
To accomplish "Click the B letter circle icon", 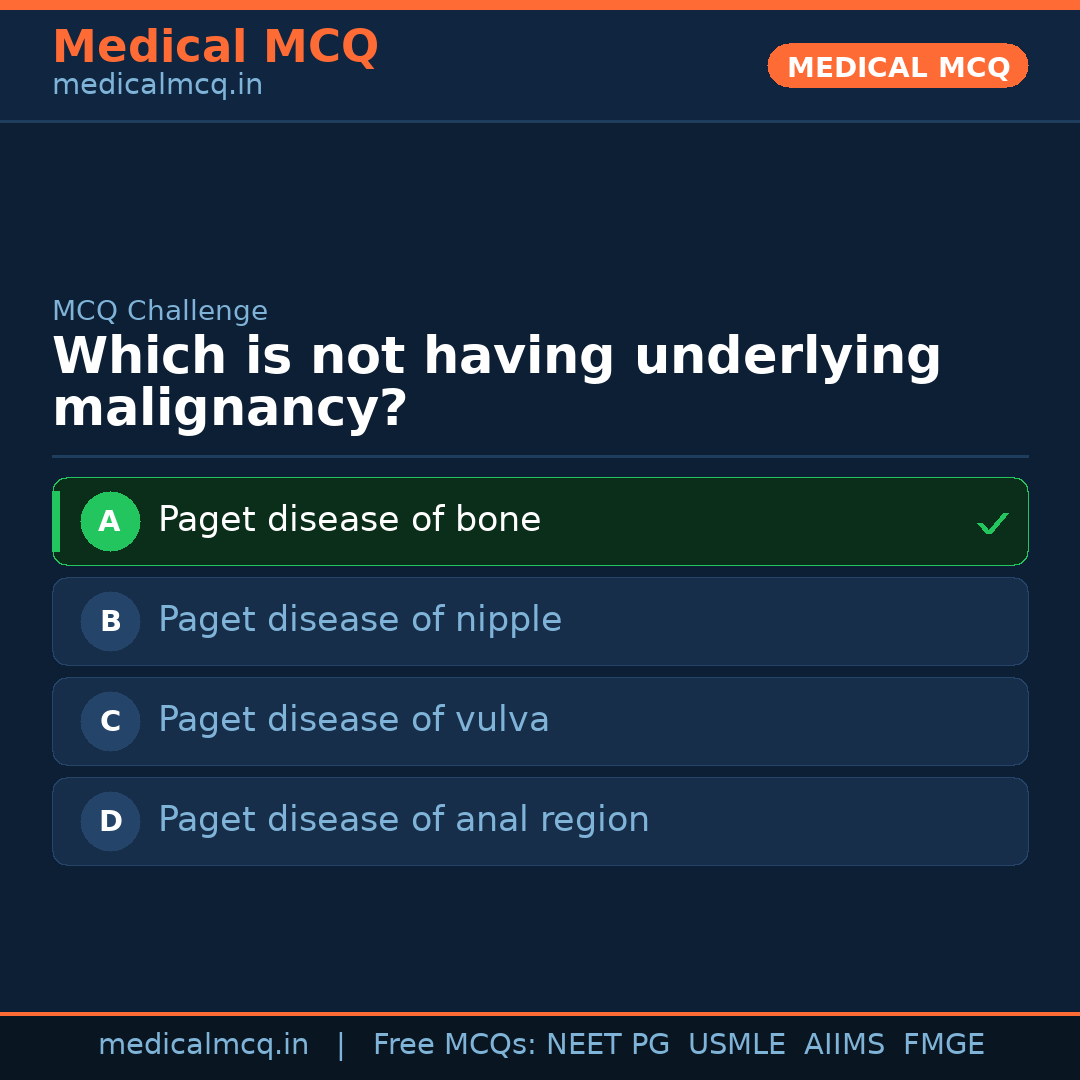I will 110,621.
